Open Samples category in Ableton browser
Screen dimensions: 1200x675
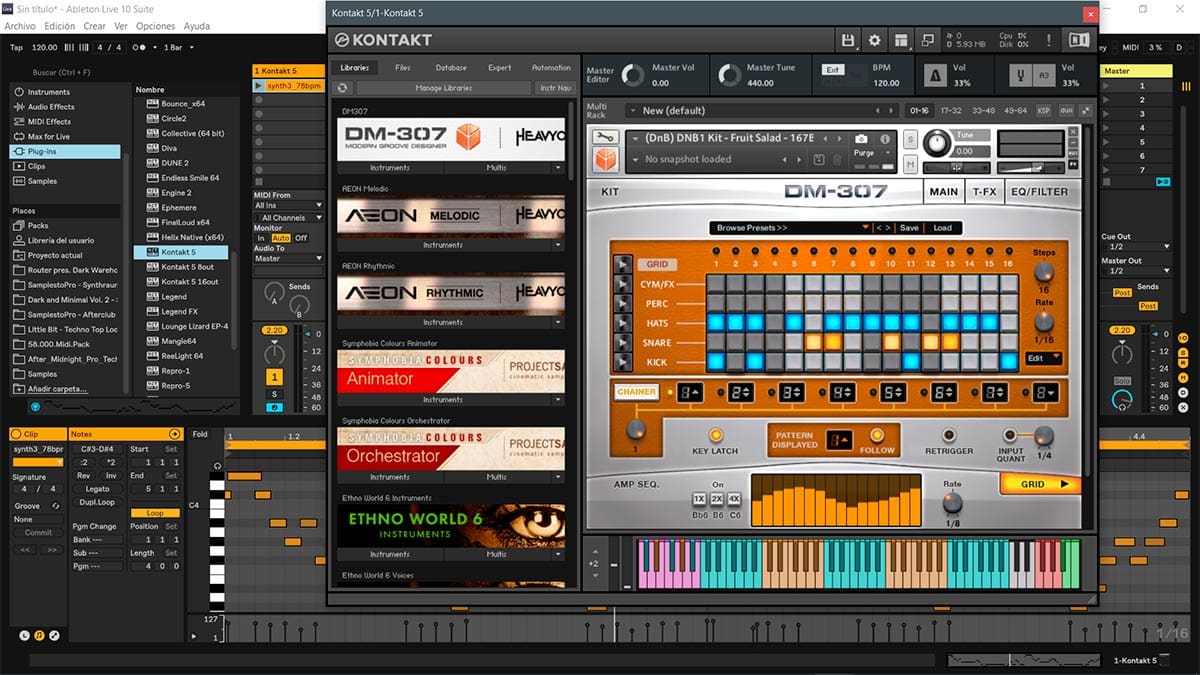coord(42,181)
